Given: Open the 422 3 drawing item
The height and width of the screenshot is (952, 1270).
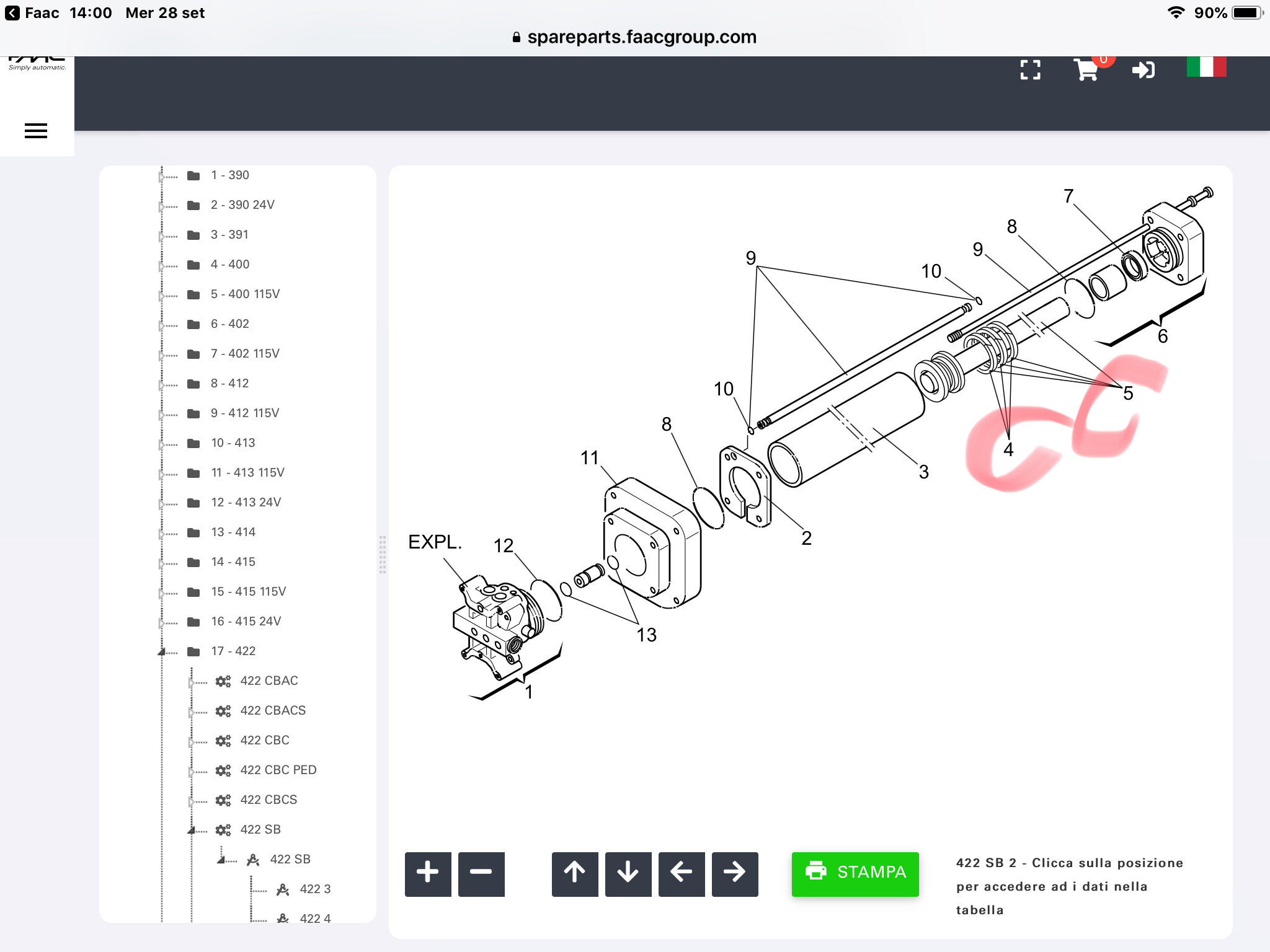Looking at the screenshot, I should click(x=315, y=889).
